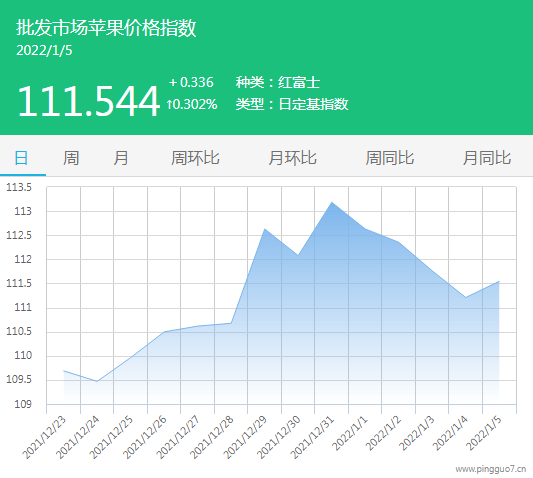Click the 111.544 index value

point(88,101)
